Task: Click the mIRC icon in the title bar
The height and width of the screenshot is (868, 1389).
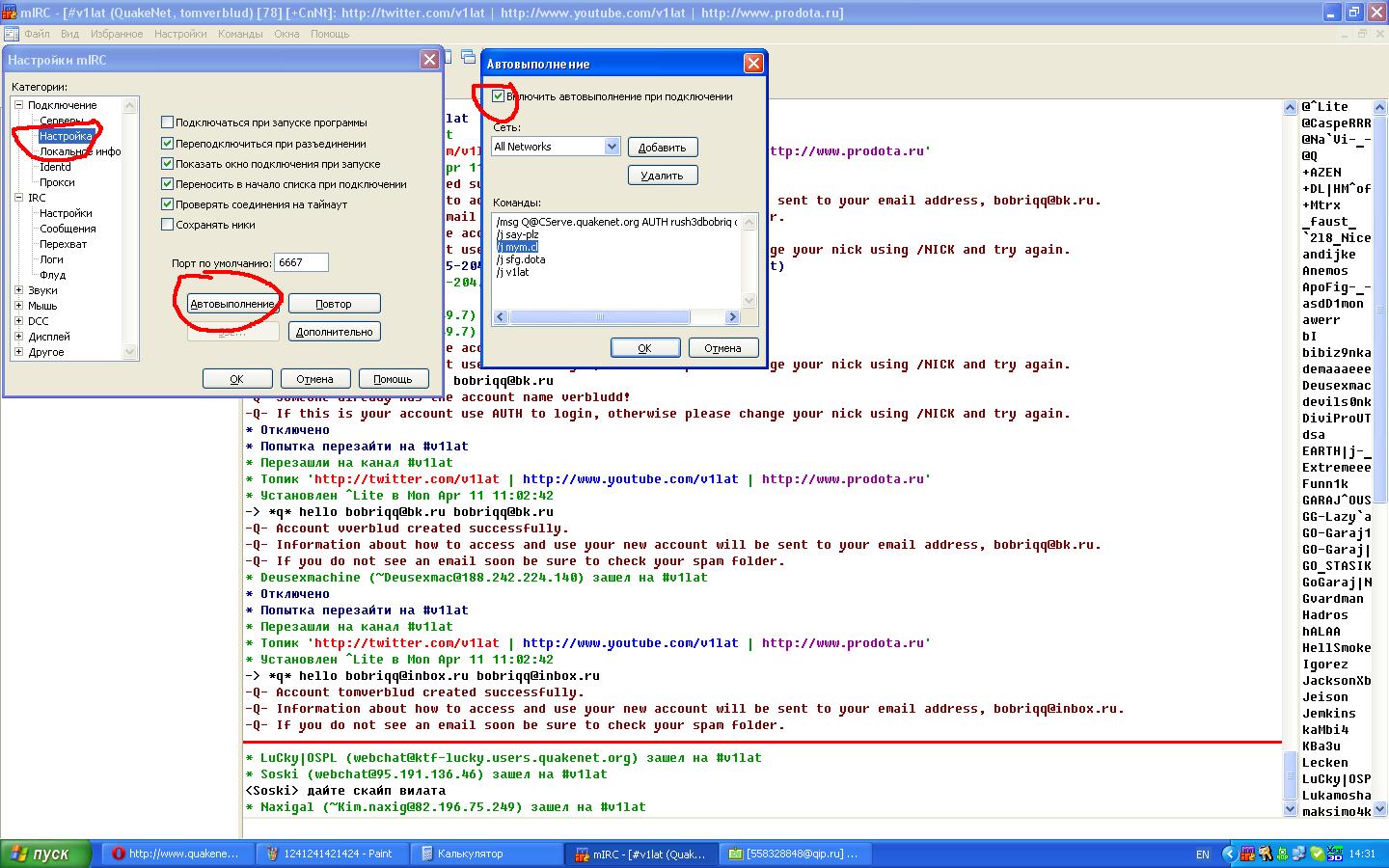Action: [x=10, y=13]
